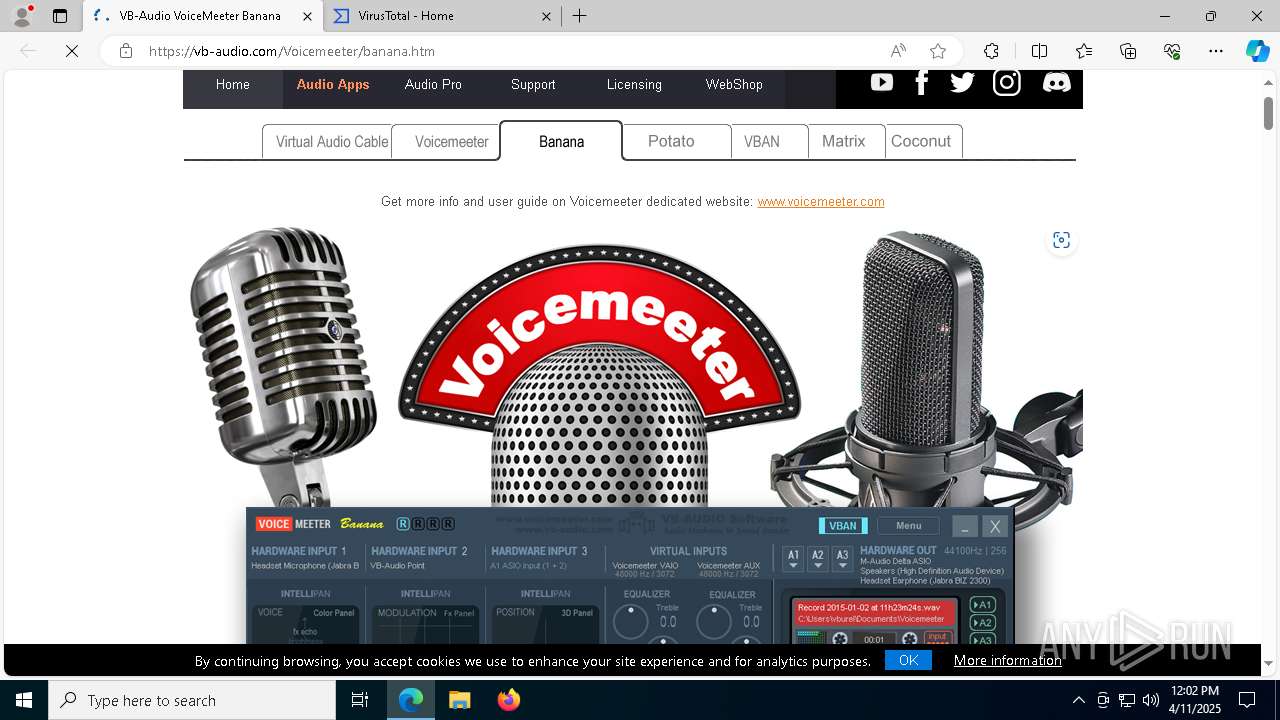Follow the www.voicemeeter.com link
The width and height of the screenshot is (1280, 720).
(821, 201)
